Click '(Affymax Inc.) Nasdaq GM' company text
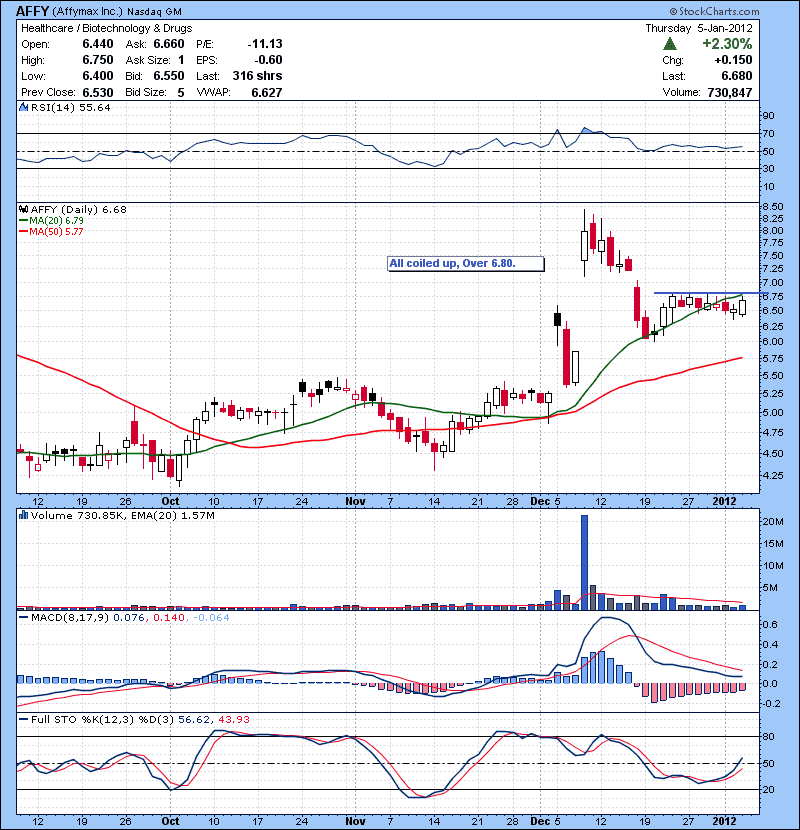 pyautogui.click(x=117, y=12)
